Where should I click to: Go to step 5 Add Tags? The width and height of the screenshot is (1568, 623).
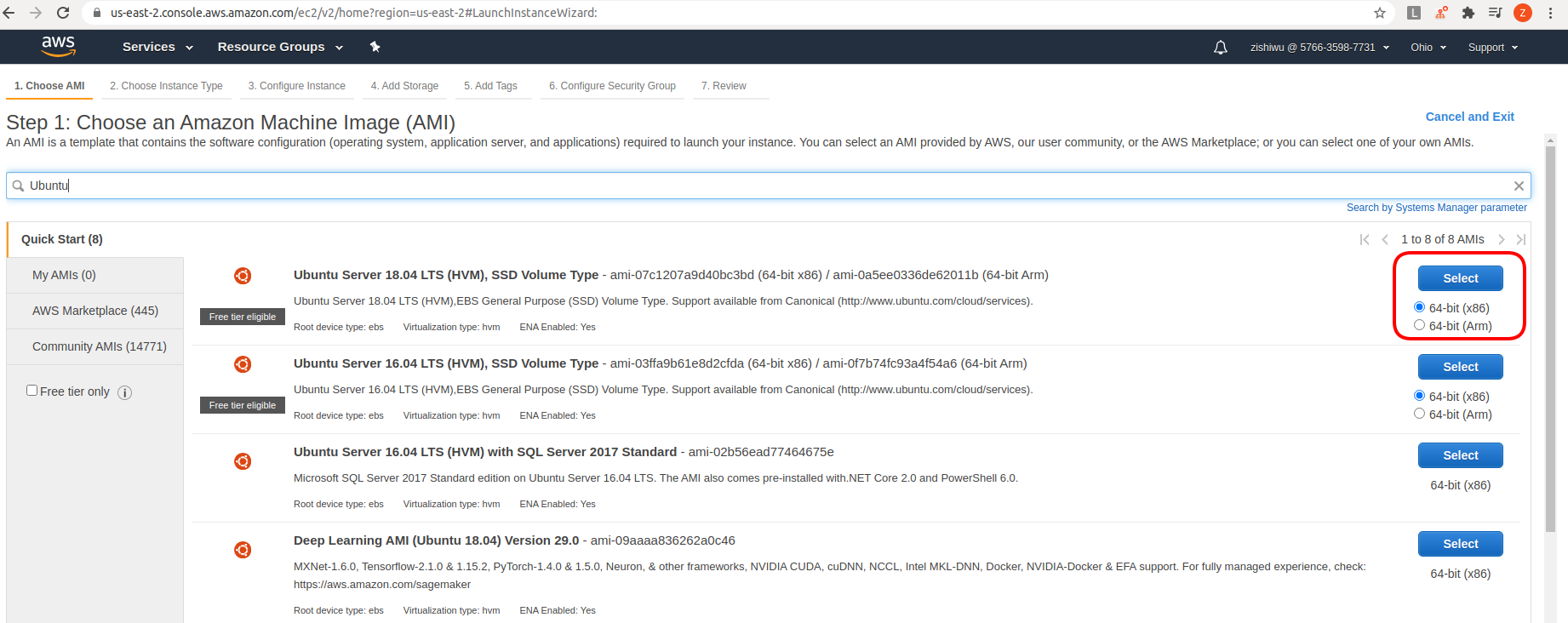click(x=490, y=86)
